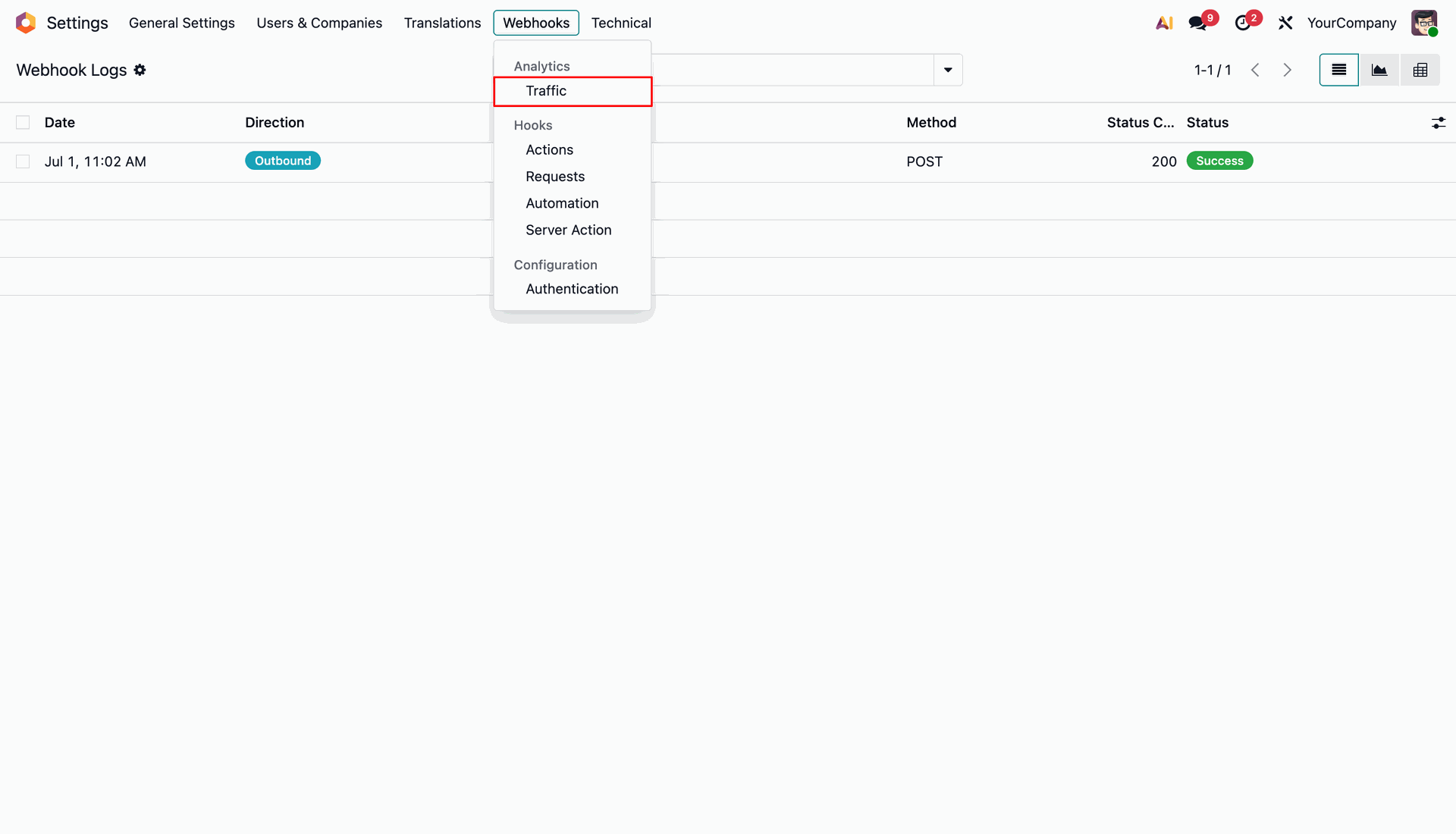Open YourCompany company switcher
The image size is (1456, 834).
pos(1351,23)
